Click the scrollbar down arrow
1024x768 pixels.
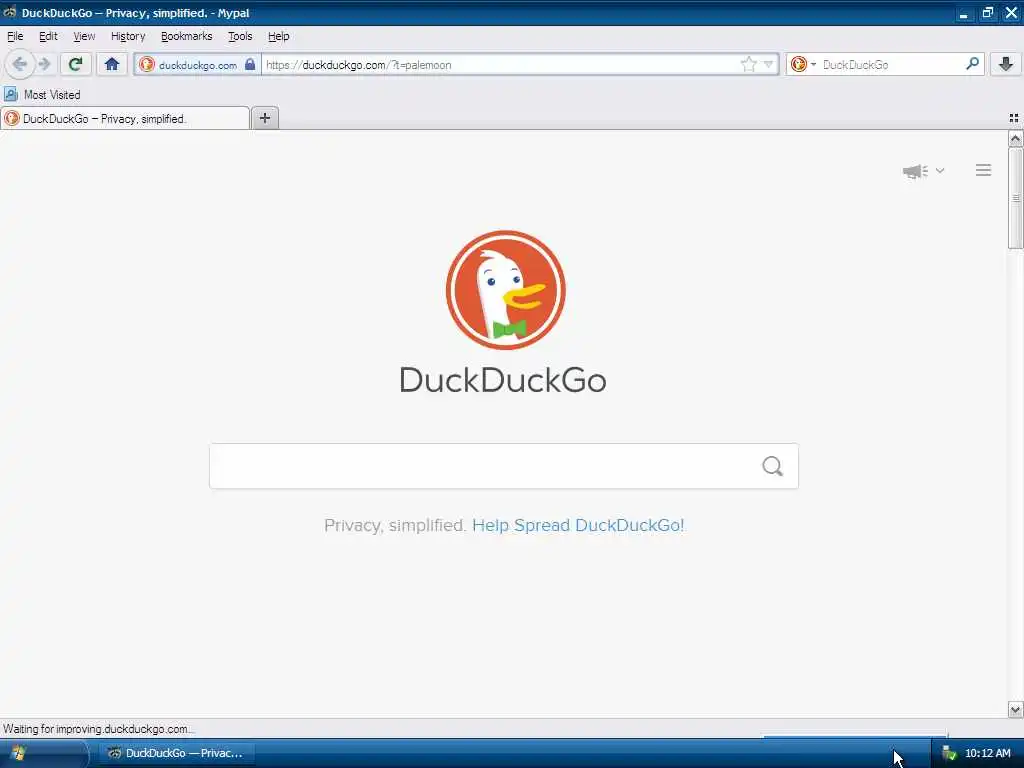tap(1016, 709)
